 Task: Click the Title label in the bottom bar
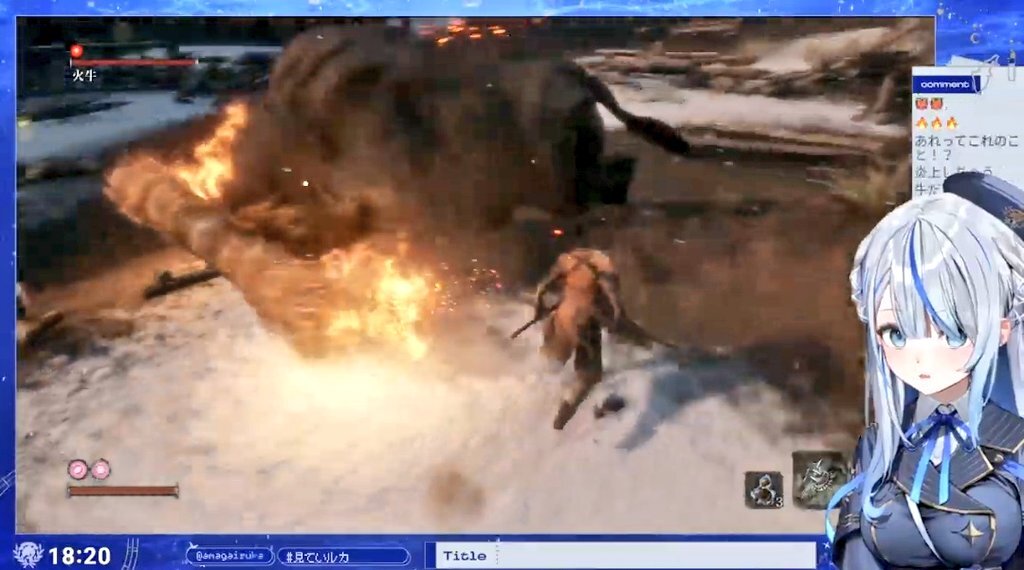click(x=464, y=556)
